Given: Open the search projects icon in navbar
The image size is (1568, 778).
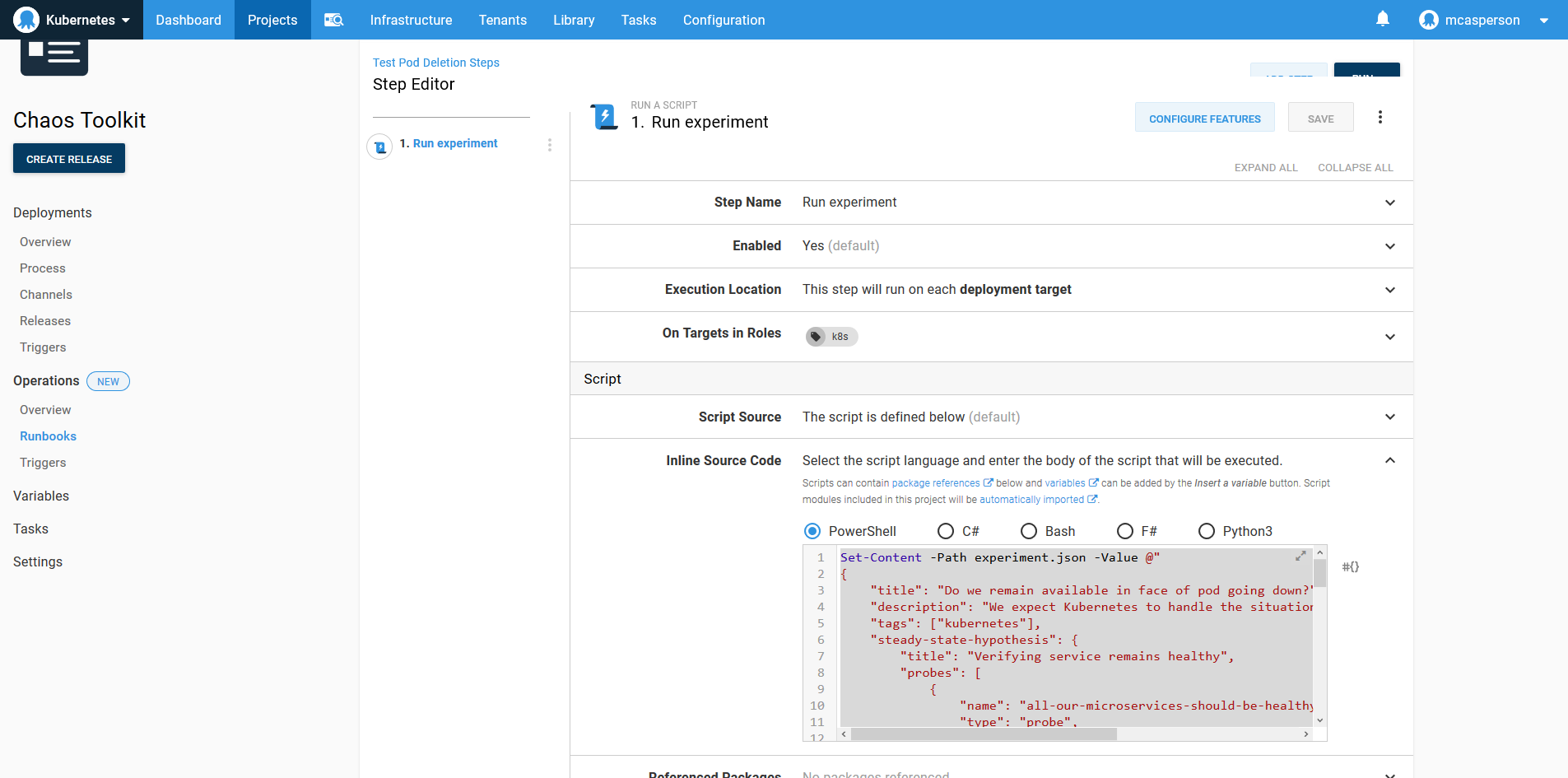Looking at the screenshot, I should click(333, 20).
